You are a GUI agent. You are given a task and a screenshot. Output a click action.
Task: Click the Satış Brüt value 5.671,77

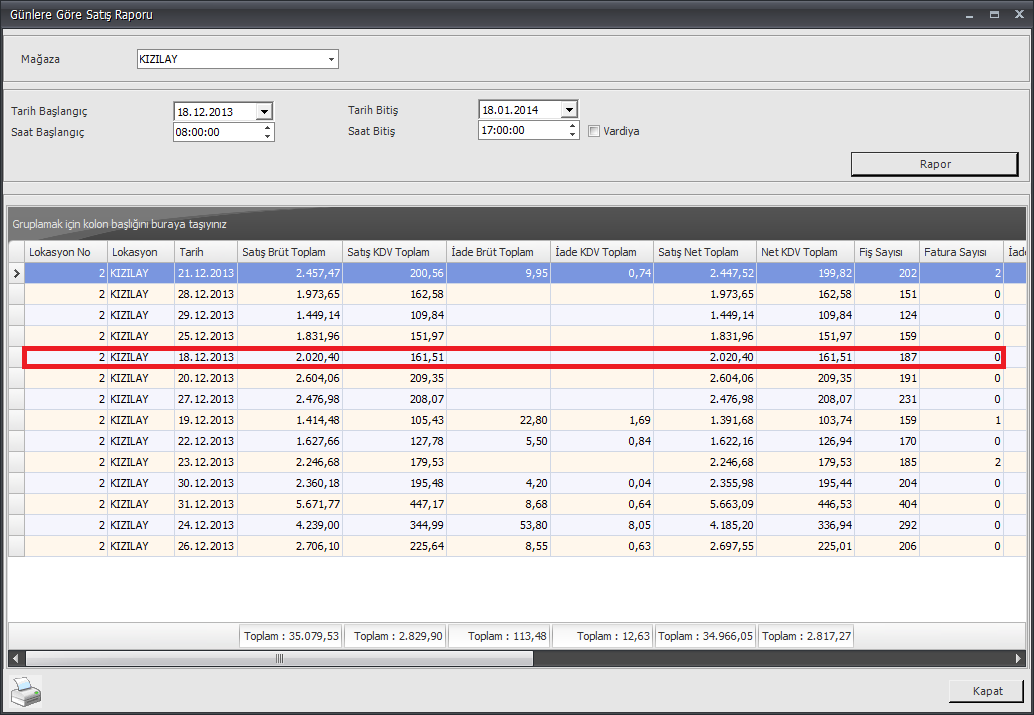pos(290,505)
